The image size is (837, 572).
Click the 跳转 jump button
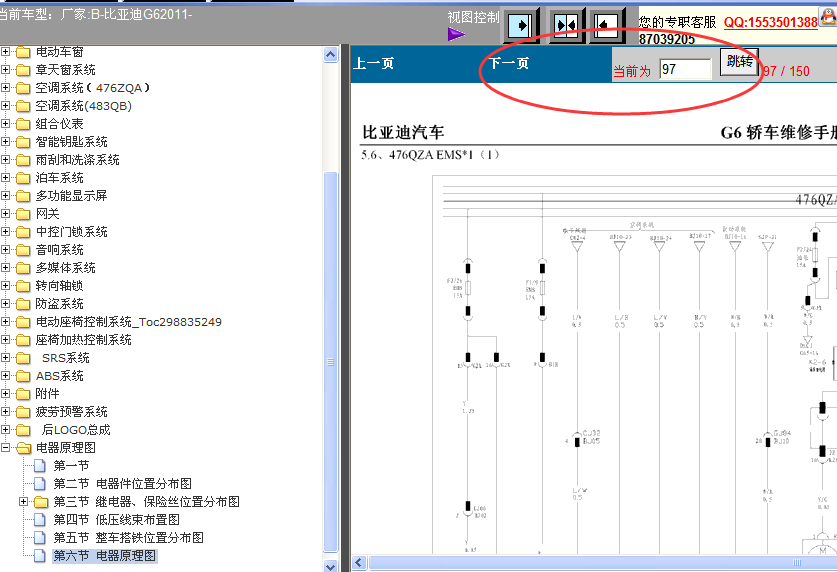pyautogui.click(x=739, y=62)
